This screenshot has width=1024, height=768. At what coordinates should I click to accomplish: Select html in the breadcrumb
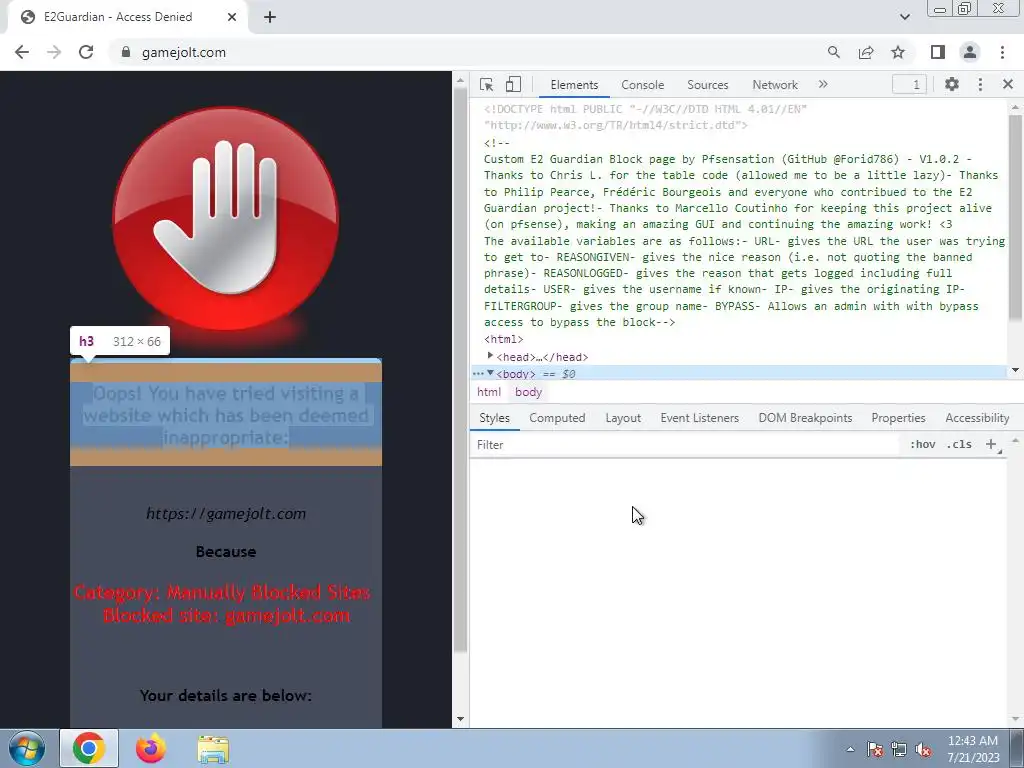488,392
